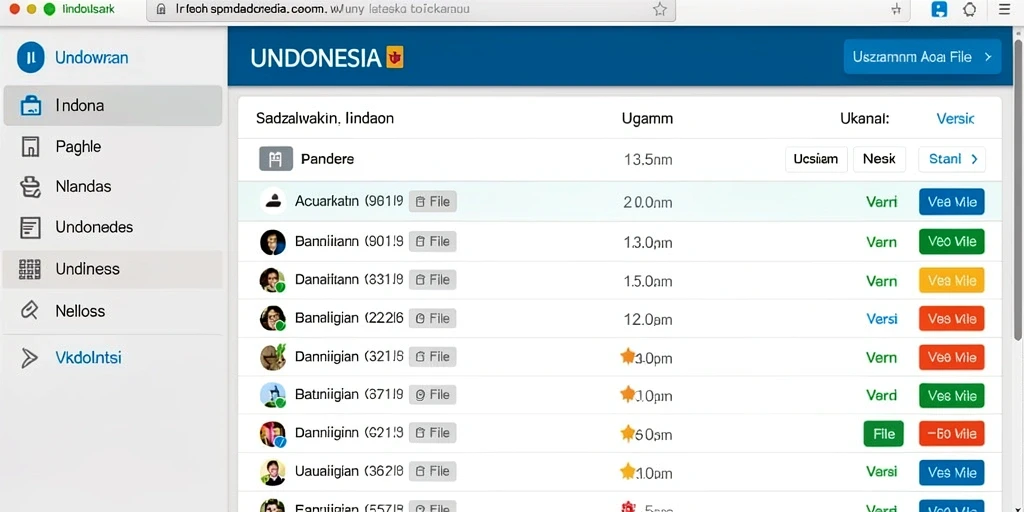The height and width of the screenshot is (512, 1024).
Task: Click the gray folder icon beside Pandere
Action: click(276, 159)
